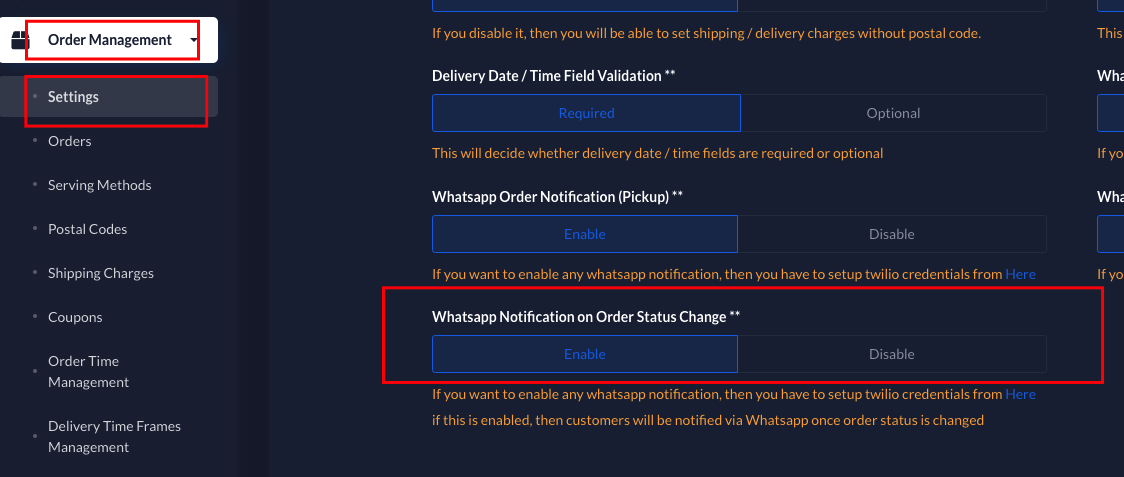The image size is (1124, 477).
Task: Click the bullet dot beside Coupons
Action: click(35, 317)
